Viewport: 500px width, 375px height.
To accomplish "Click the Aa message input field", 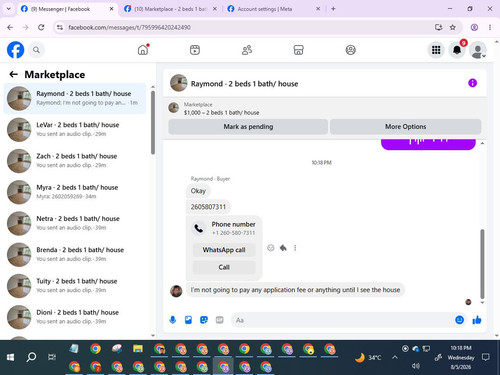I will click(x=342, y=320).
